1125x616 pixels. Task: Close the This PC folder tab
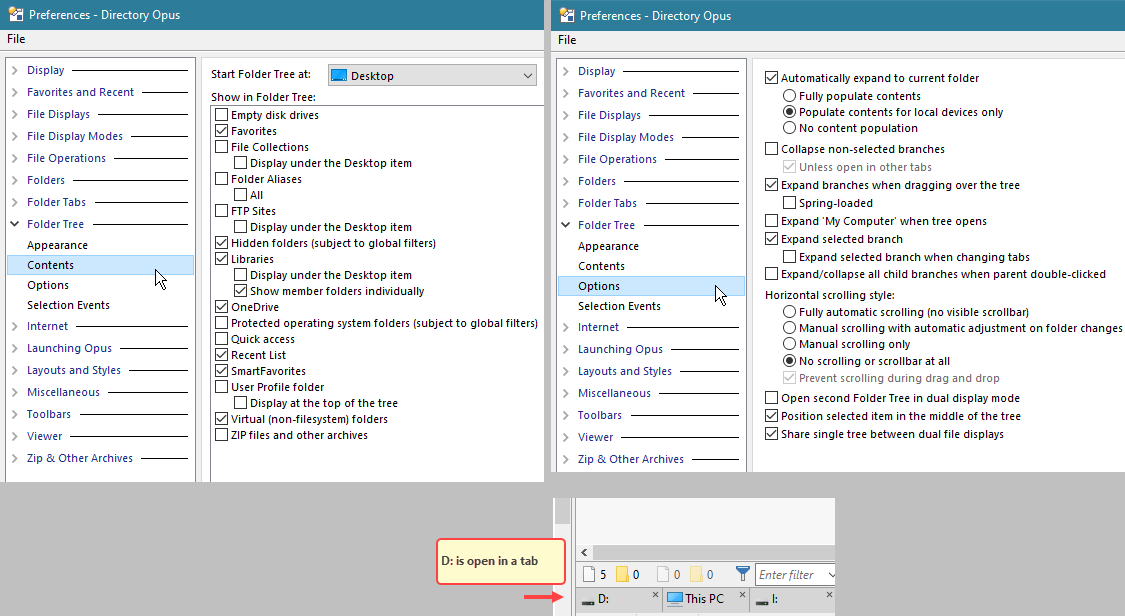742,594
